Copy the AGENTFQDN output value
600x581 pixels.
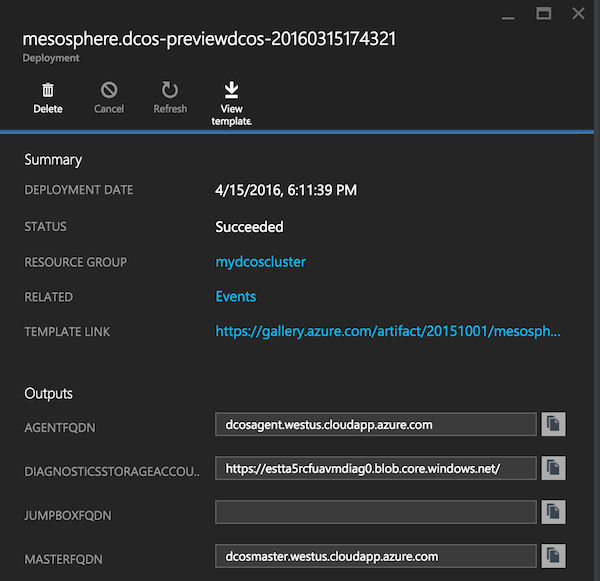(553, 424)
